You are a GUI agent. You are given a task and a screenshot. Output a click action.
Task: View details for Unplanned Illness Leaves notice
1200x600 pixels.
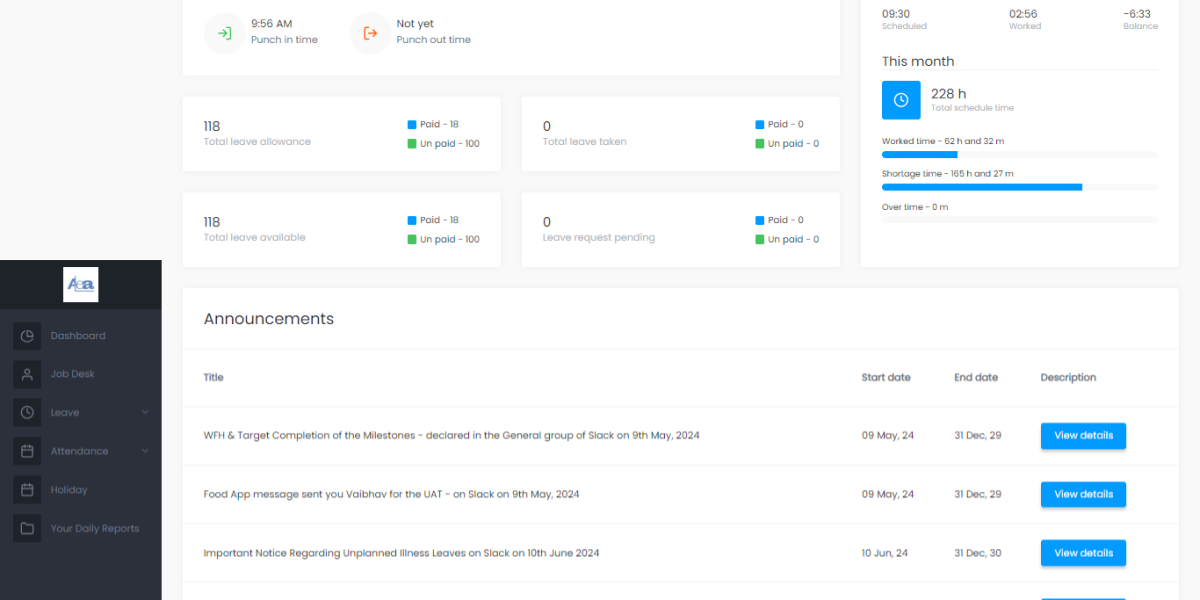click(x=1083, y=553)
